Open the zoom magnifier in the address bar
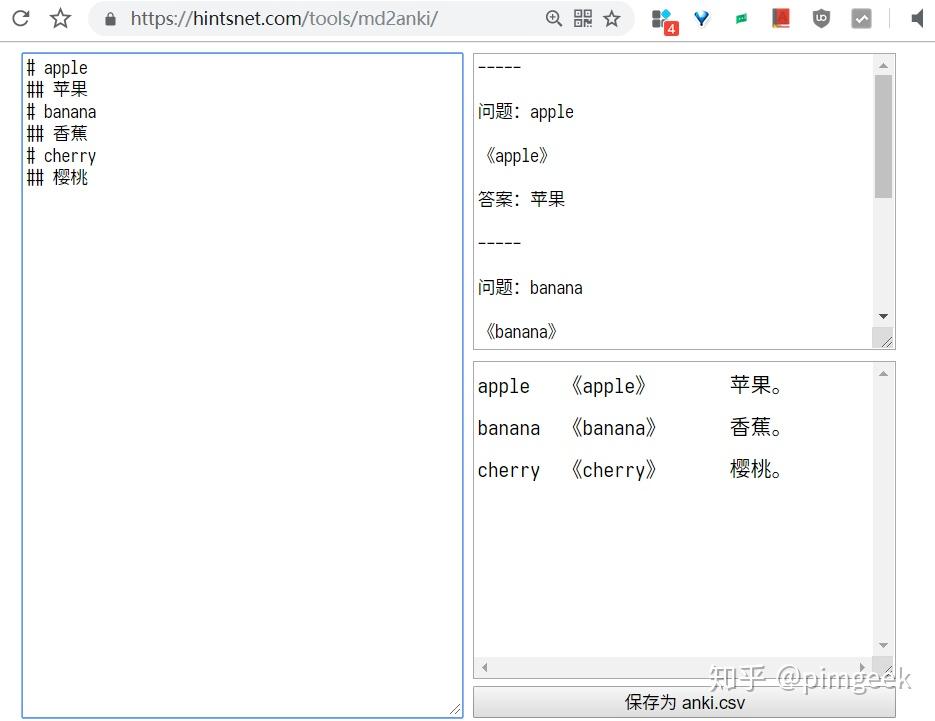Viewport: 935px width, 721px height. click(x=554, y=17)
